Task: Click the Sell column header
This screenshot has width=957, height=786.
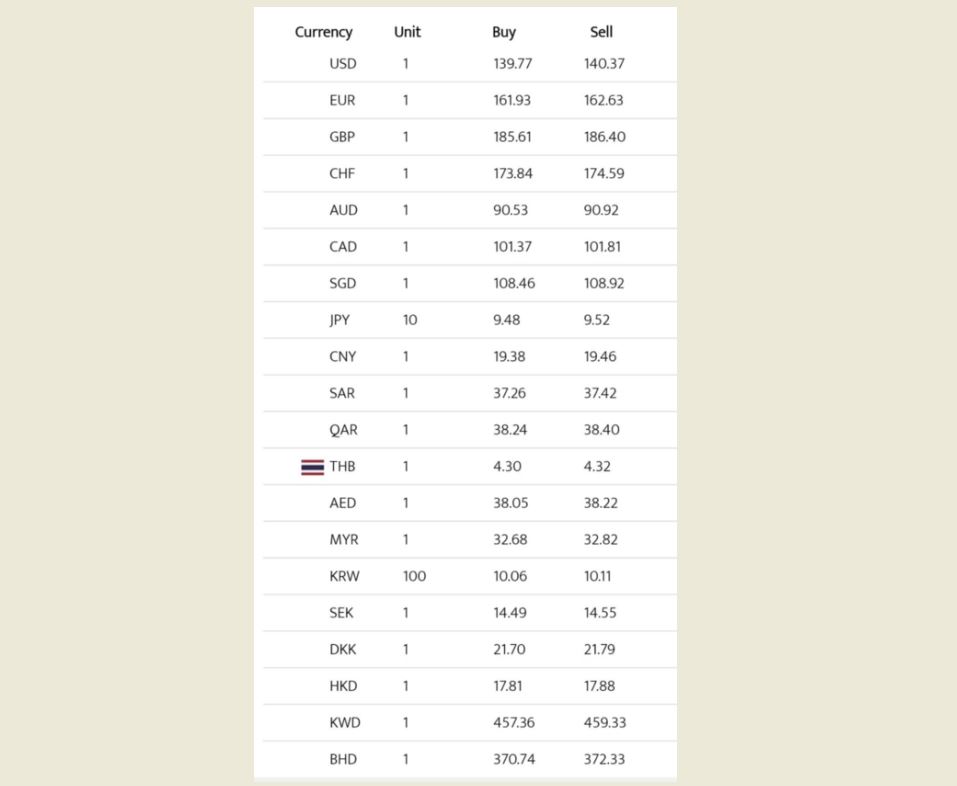Action: click(x=601, y=32)
